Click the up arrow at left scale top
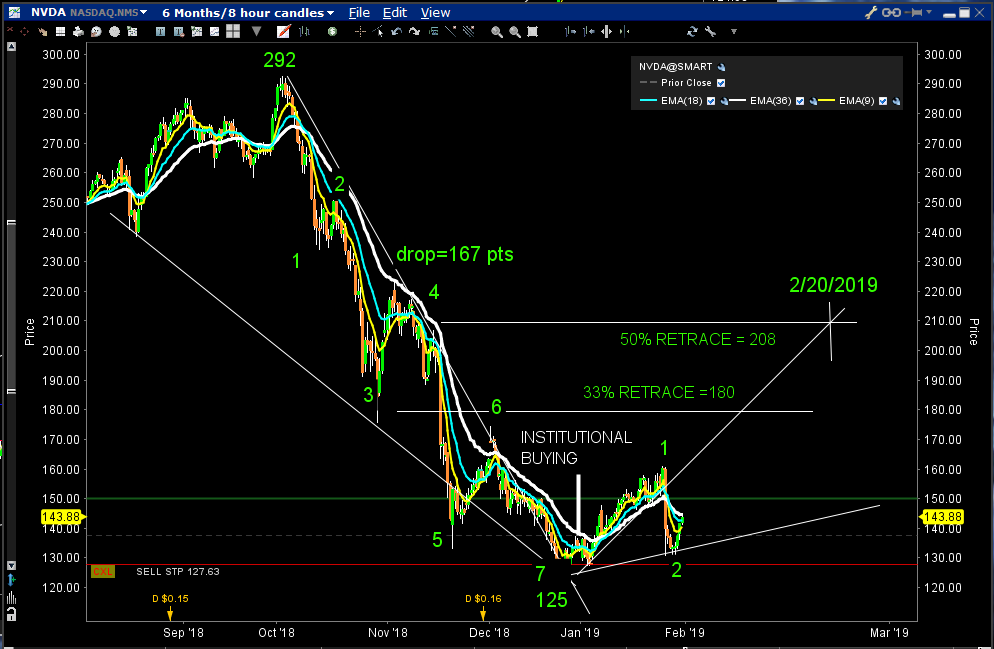Viewport: 994px width, 649px height. [11, 47]
